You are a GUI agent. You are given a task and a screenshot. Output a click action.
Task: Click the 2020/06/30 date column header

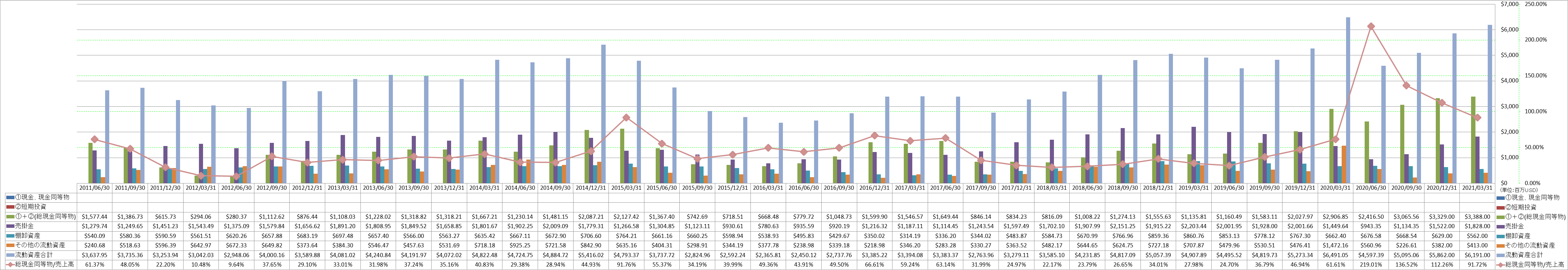(x=1371, y=188)
